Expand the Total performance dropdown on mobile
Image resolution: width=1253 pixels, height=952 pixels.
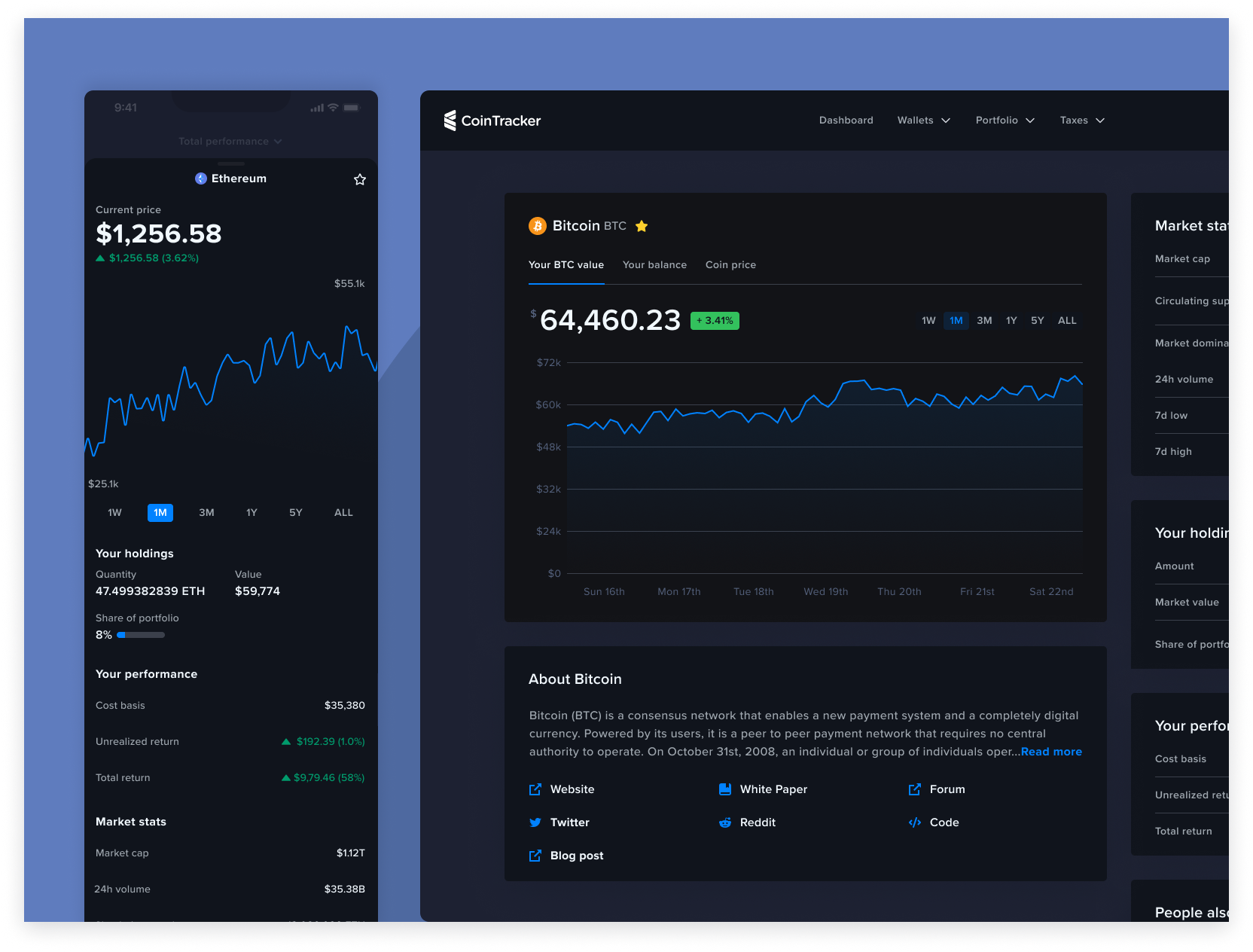(230, 142)
